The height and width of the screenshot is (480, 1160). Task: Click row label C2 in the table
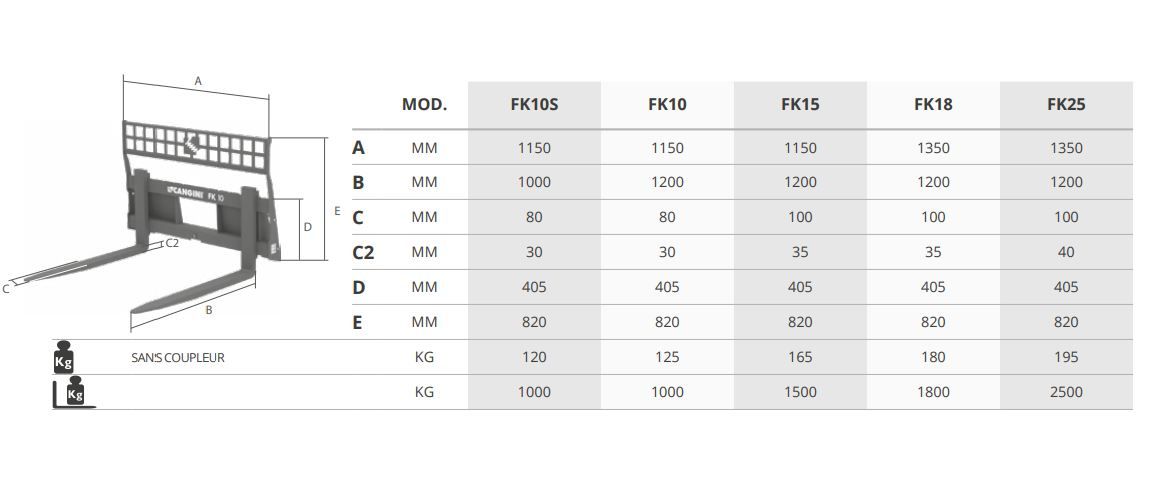pyautogui.click(x=363, y=252)
